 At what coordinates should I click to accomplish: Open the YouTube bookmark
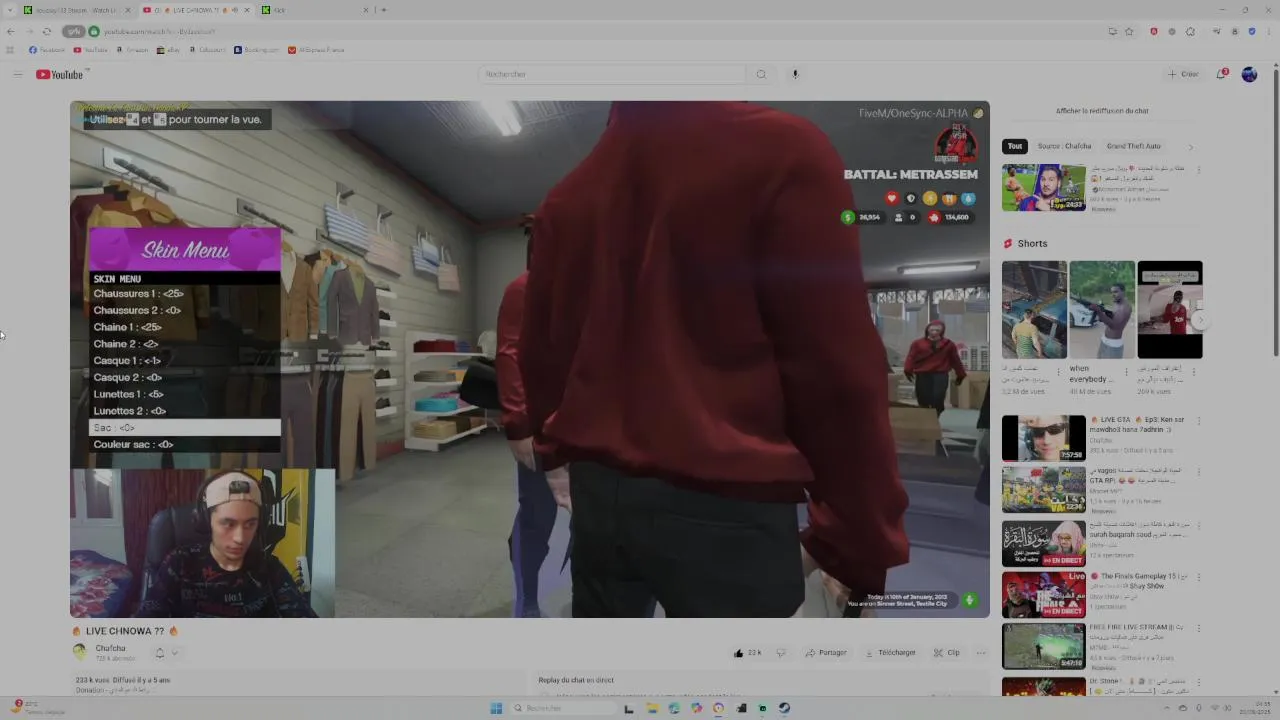pyautogui.click(x=91, y=50)
